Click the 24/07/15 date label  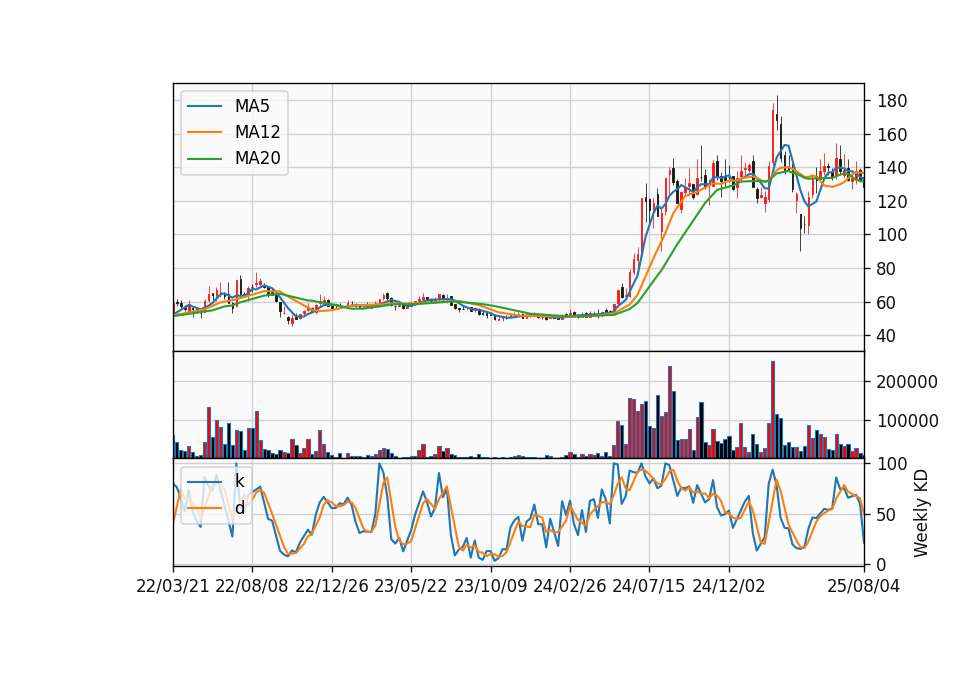click(x=649, y=586)
